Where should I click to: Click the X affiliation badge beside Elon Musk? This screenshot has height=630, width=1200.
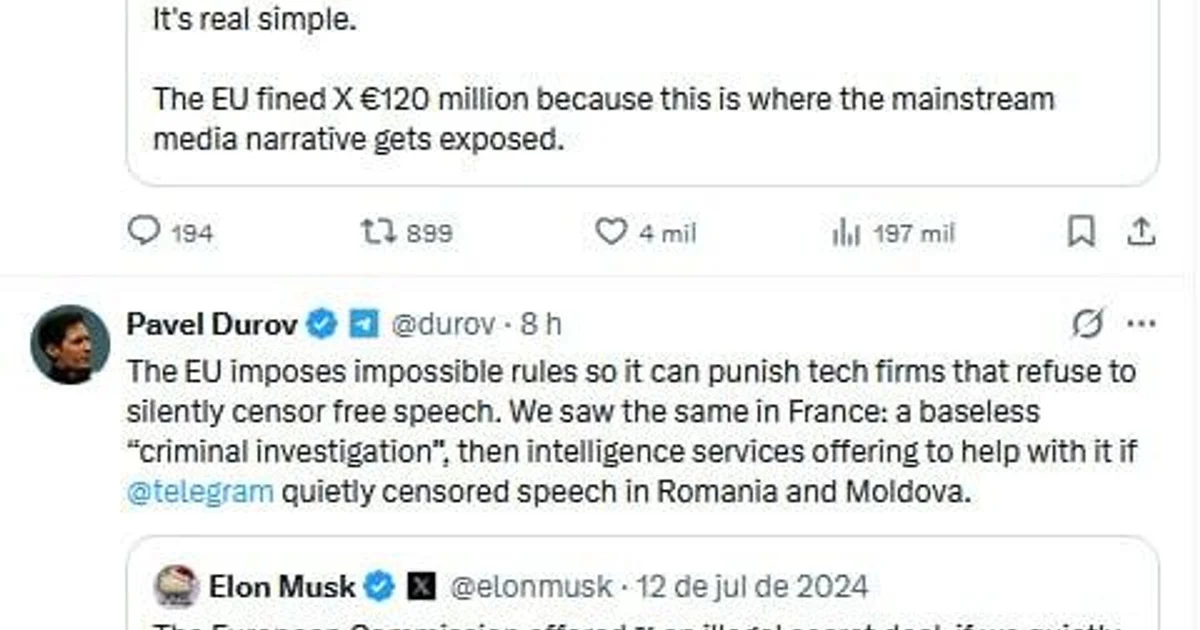click(421, 586)
